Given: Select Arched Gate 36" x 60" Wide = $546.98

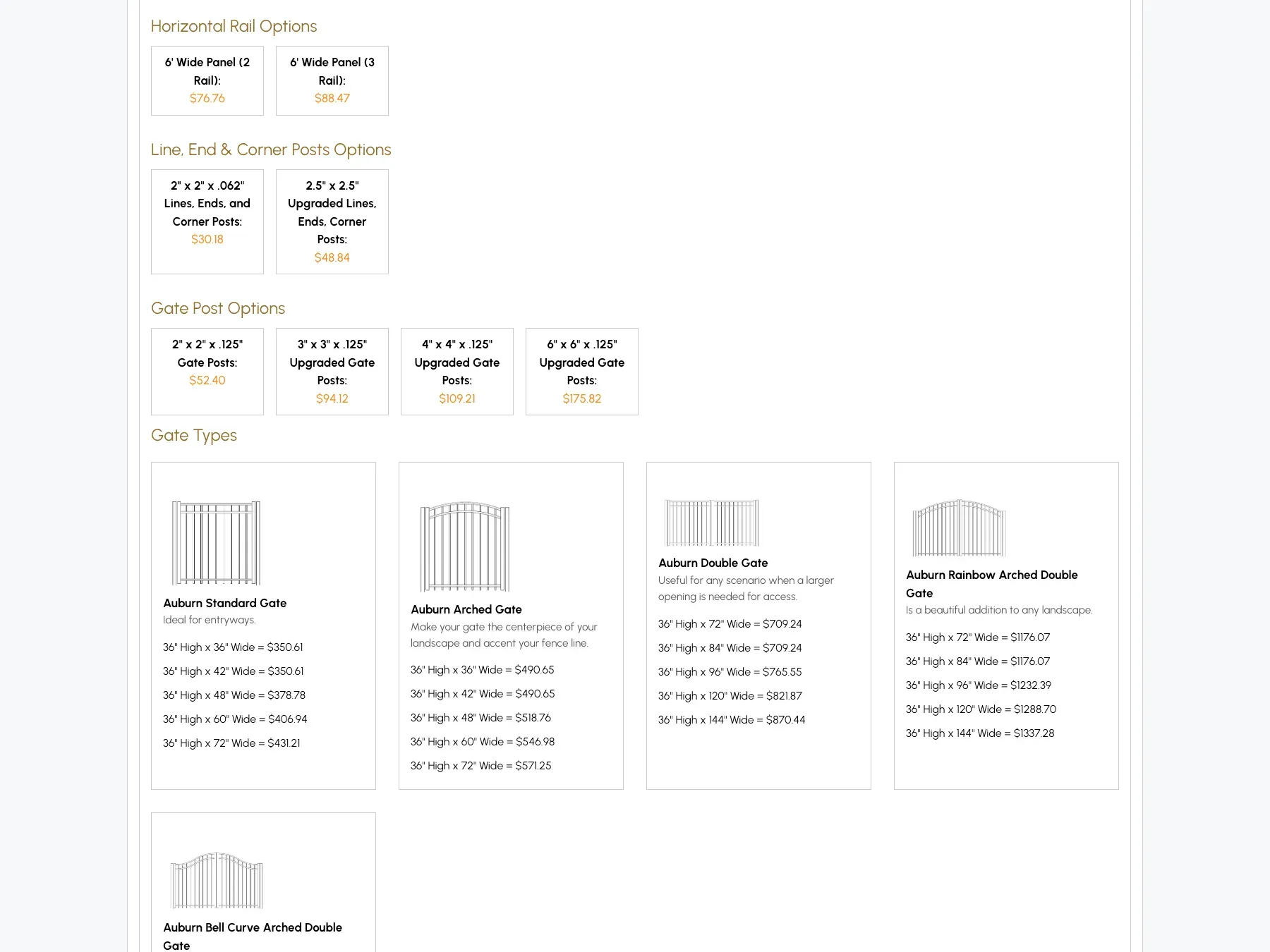Looking at the screenshot, I should point(483,742).
